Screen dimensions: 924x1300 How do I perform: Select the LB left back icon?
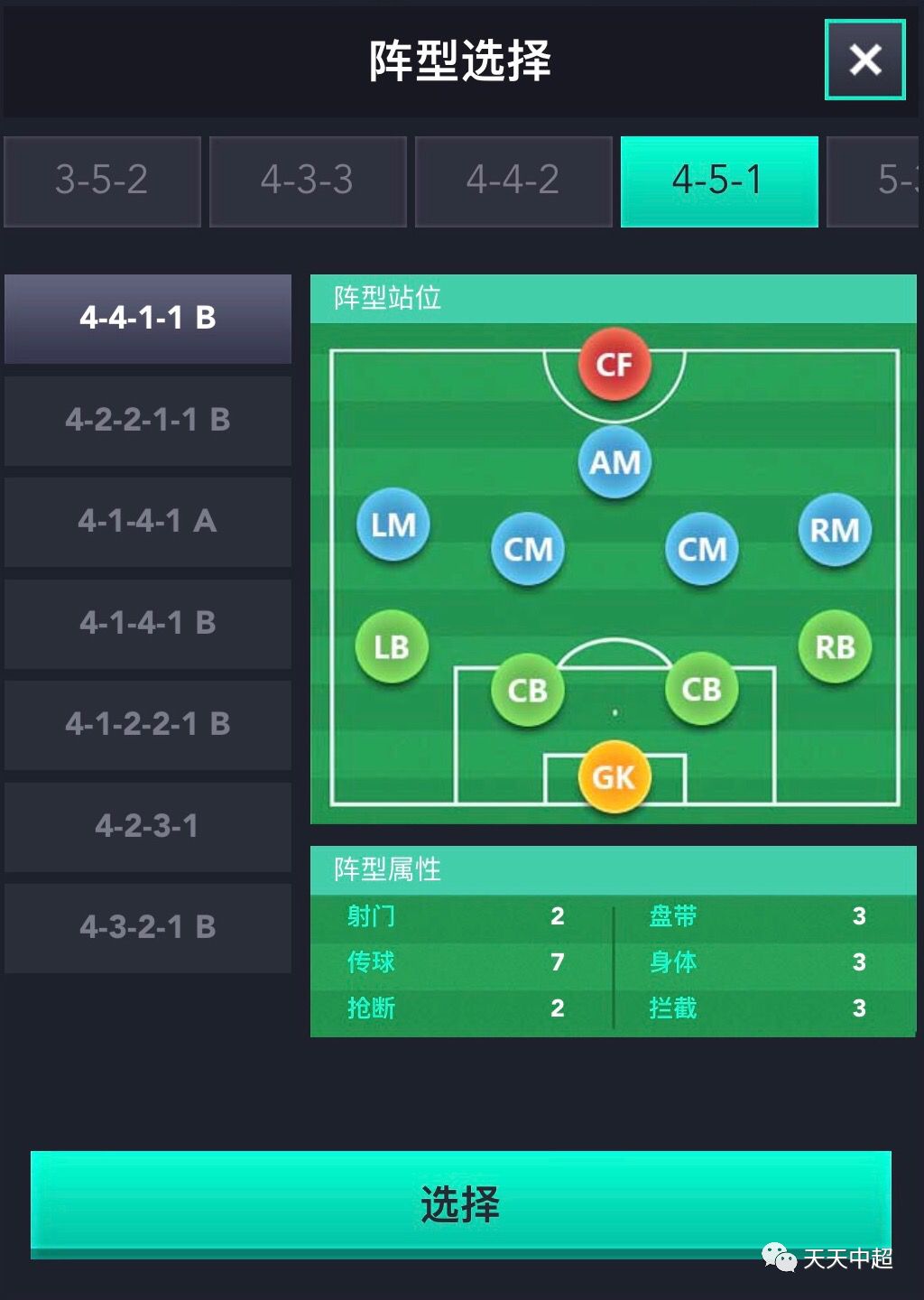[392, 646]
